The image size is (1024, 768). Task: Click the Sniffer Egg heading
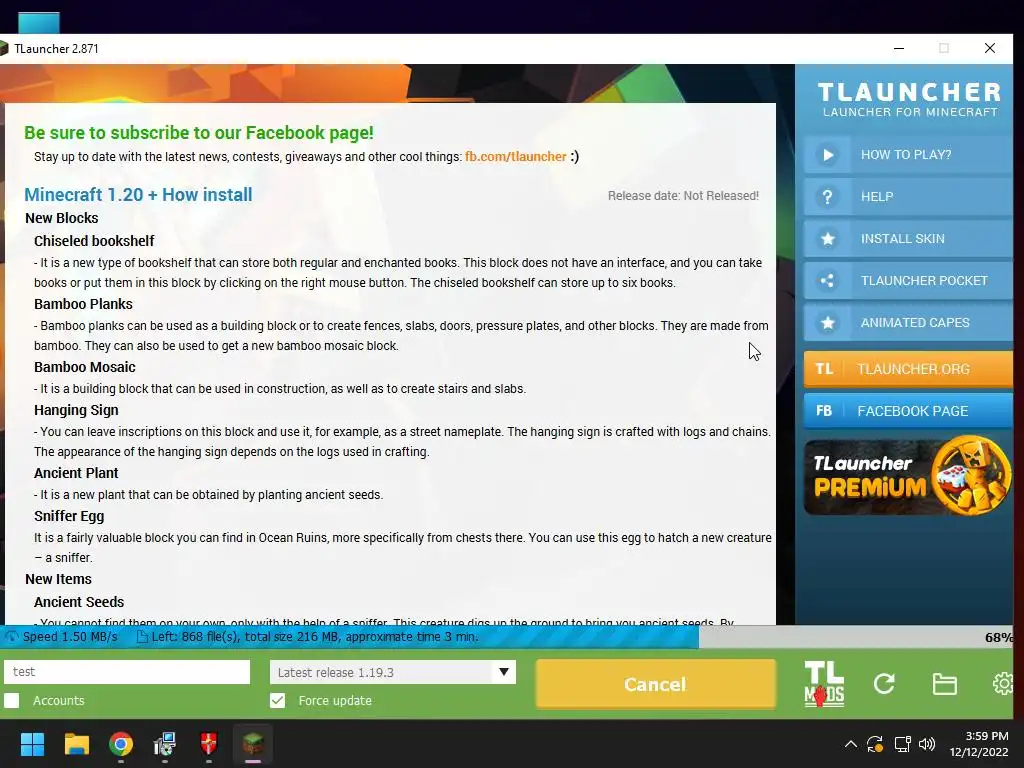[x=69, y=516]
